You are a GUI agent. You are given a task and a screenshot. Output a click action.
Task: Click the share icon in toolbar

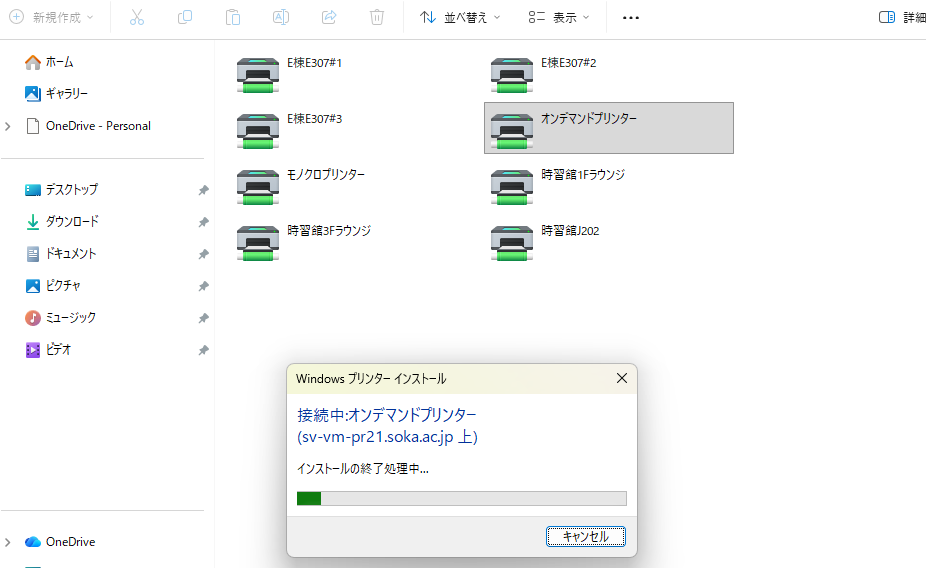coord(329,17)
